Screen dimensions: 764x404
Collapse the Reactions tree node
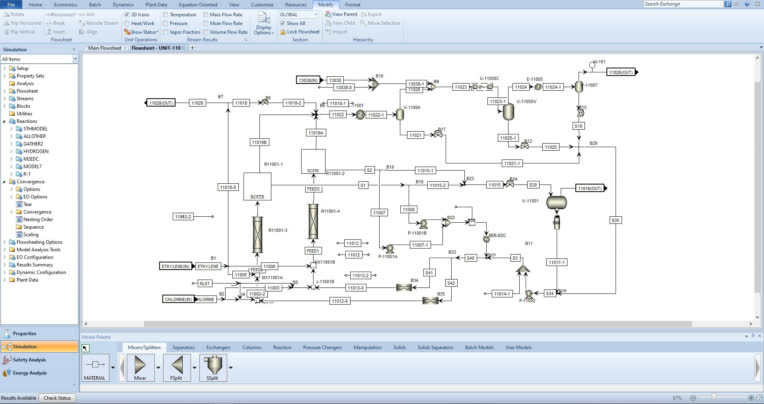(x=4, y=121)
